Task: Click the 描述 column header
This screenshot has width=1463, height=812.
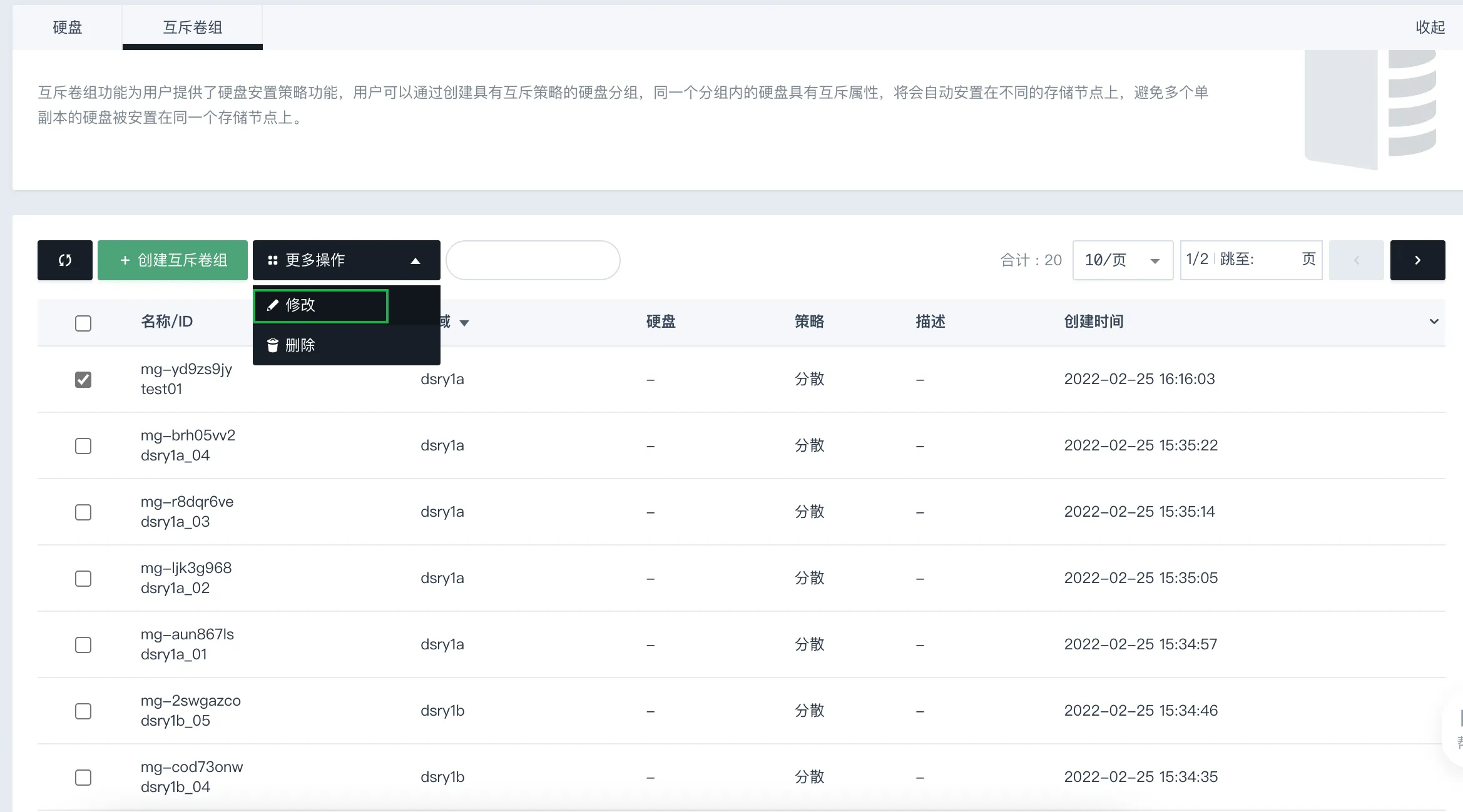Action: (x=930, y=322)
